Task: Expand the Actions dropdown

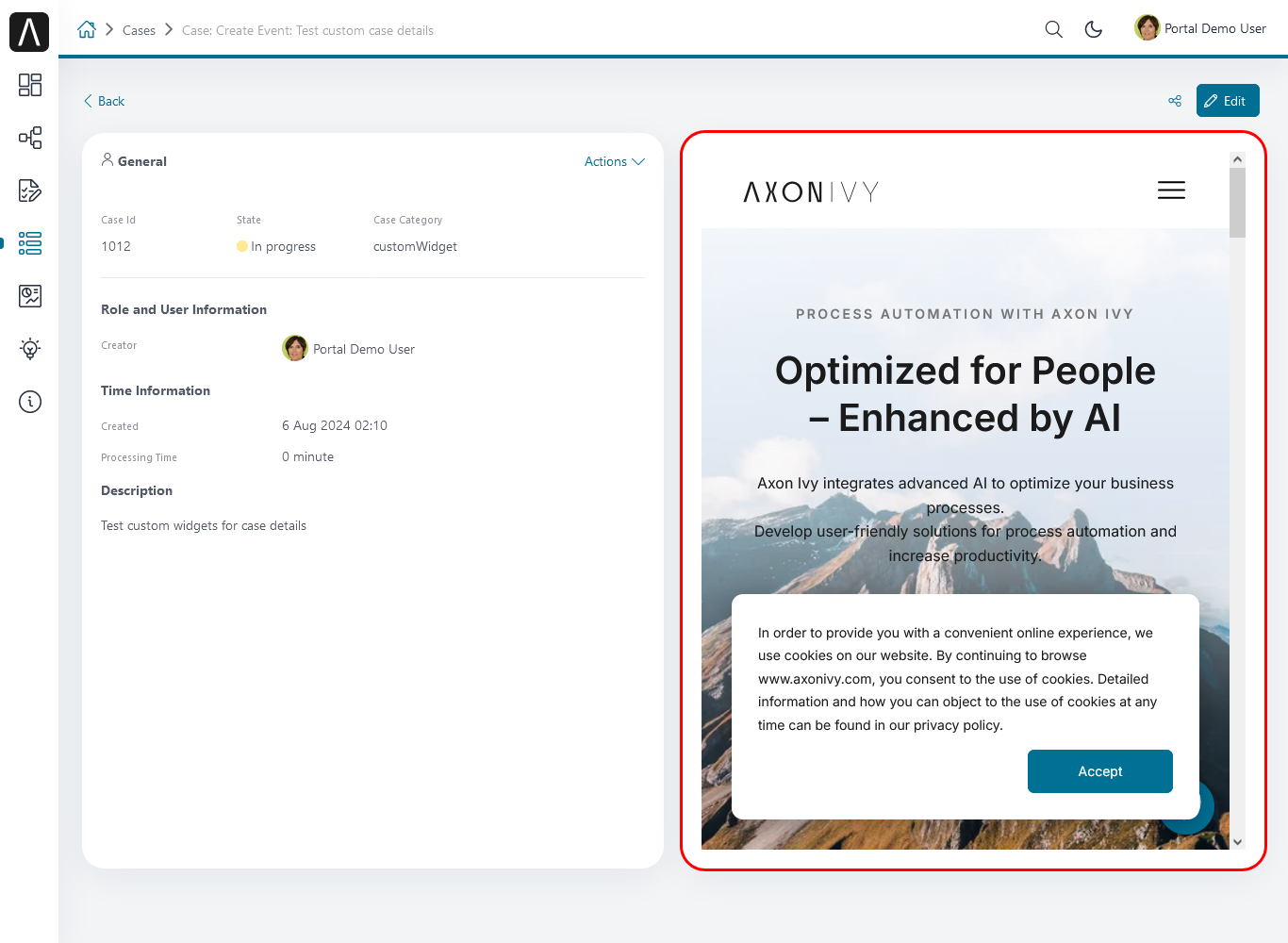Action: [x=614, y=161]
